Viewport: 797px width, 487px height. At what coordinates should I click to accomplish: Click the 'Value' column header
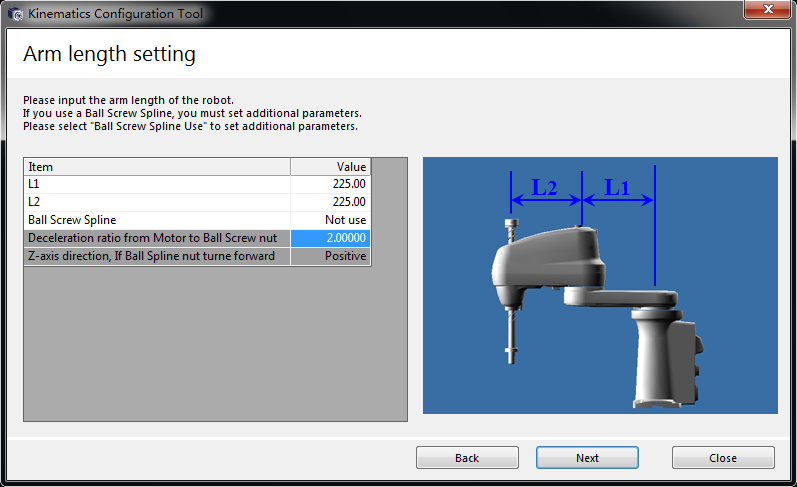tap(330, 167)
